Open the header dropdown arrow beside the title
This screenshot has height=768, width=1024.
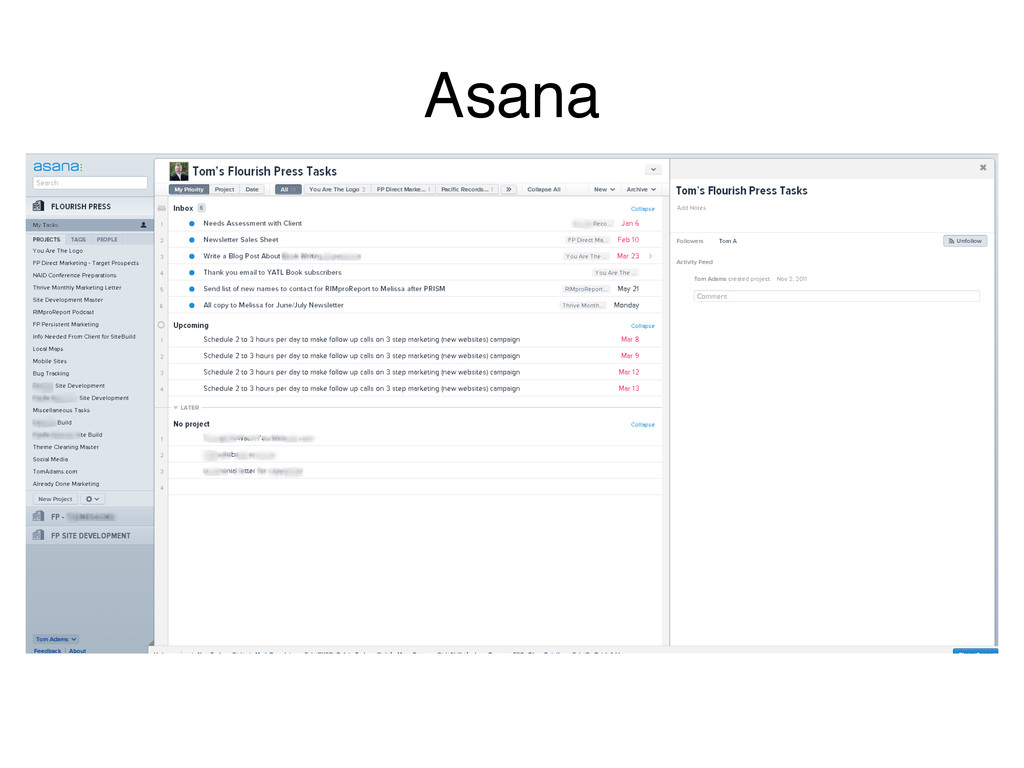pos(653,170)
